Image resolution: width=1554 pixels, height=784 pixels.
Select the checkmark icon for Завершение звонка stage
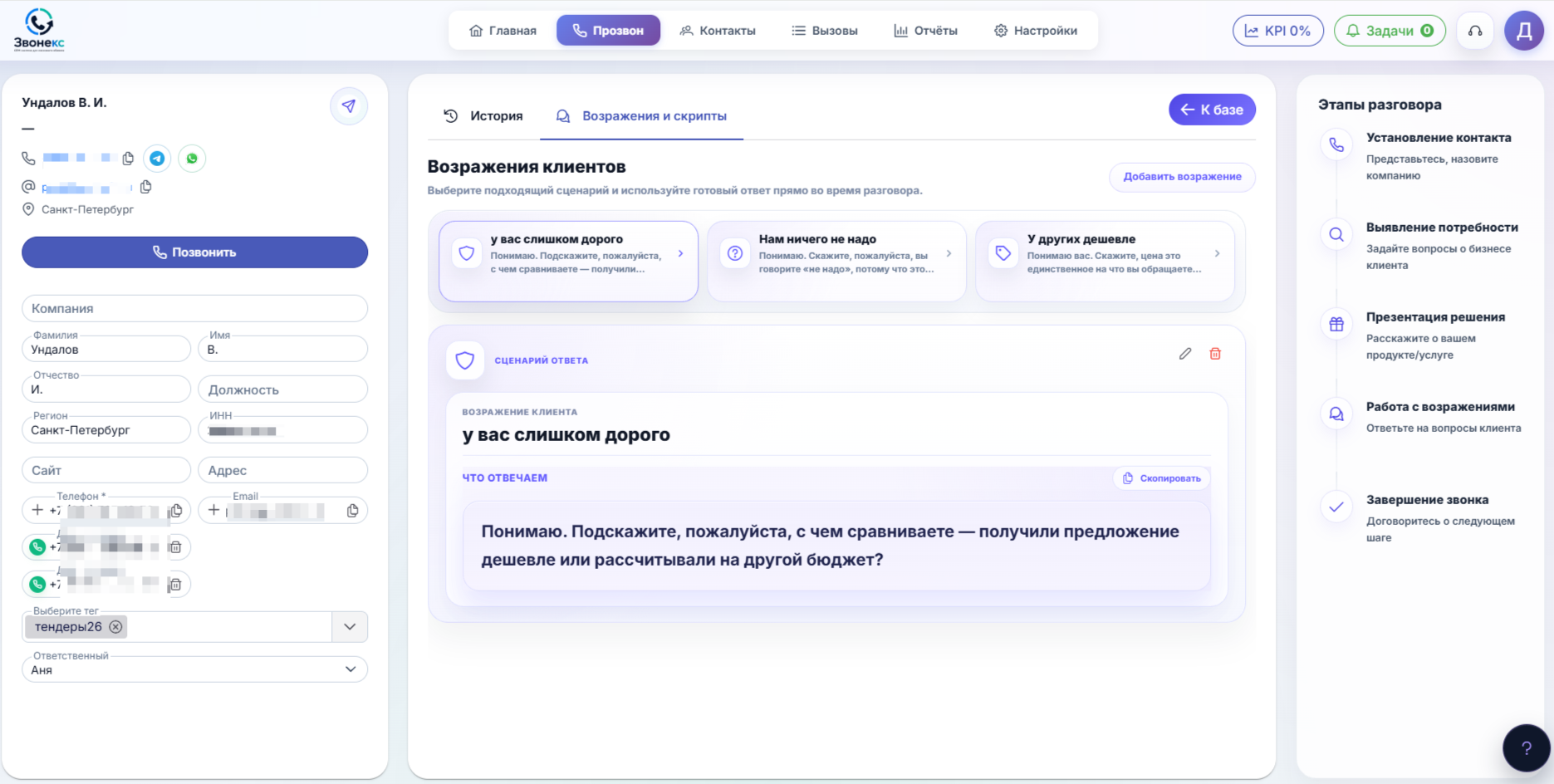(x=1336, y=507)
